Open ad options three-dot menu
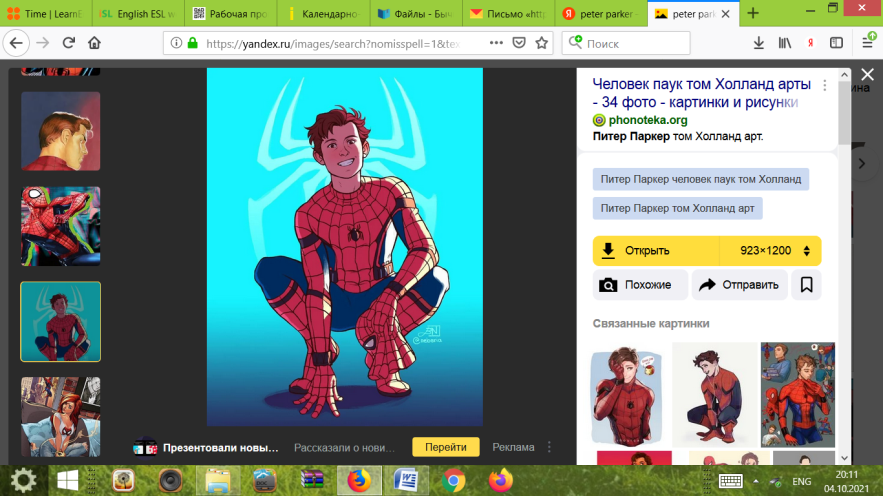 pyautogui.click(x=549, y=447)
